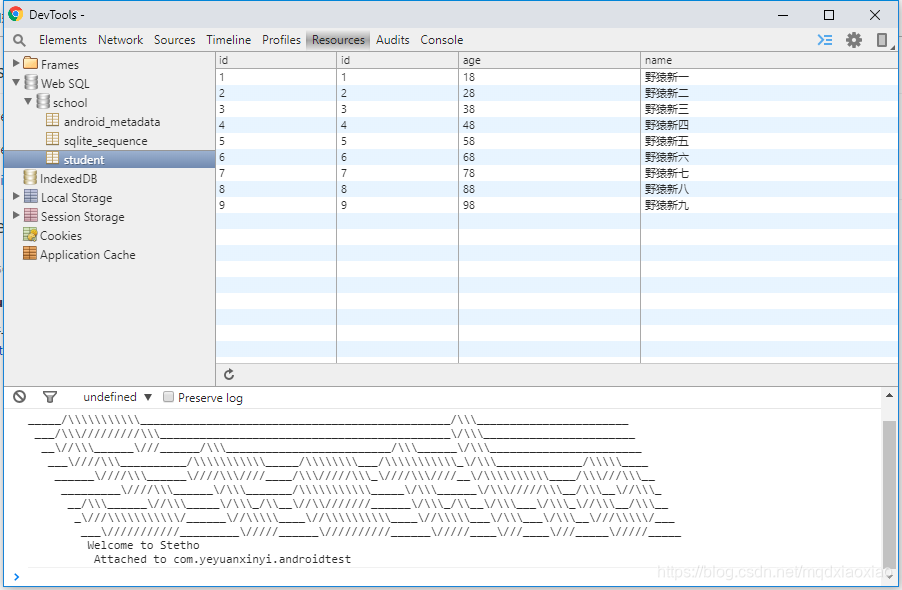Click the age cell showing 78
902x590 pixels.
click(549, 173)
